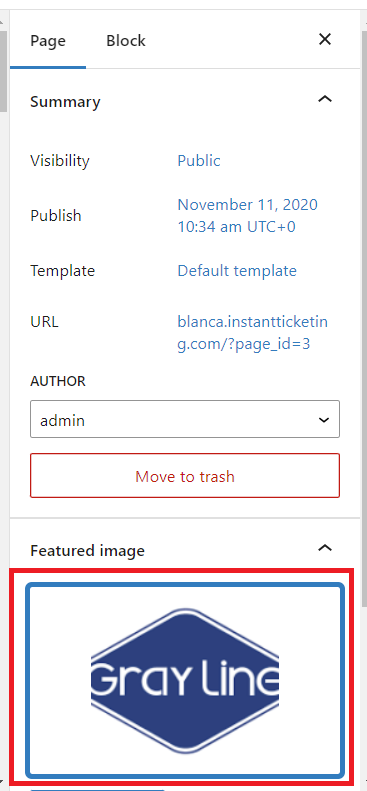Click the Featured image section heading

click(x=87, y=550)
